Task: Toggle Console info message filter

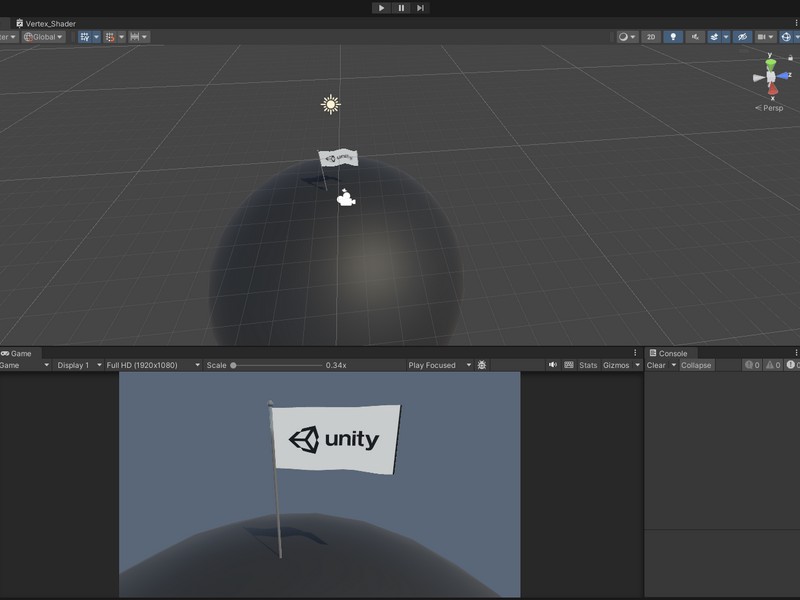Action: point(752,365)
